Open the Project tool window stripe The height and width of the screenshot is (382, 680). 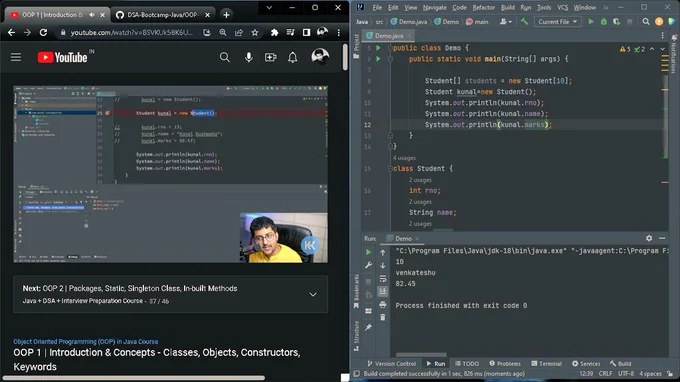coord(356,46)
